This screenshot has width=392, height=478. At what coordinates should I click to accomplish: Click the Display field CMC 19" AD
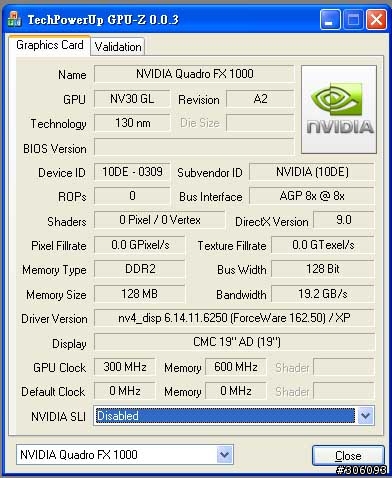[234, 342]
